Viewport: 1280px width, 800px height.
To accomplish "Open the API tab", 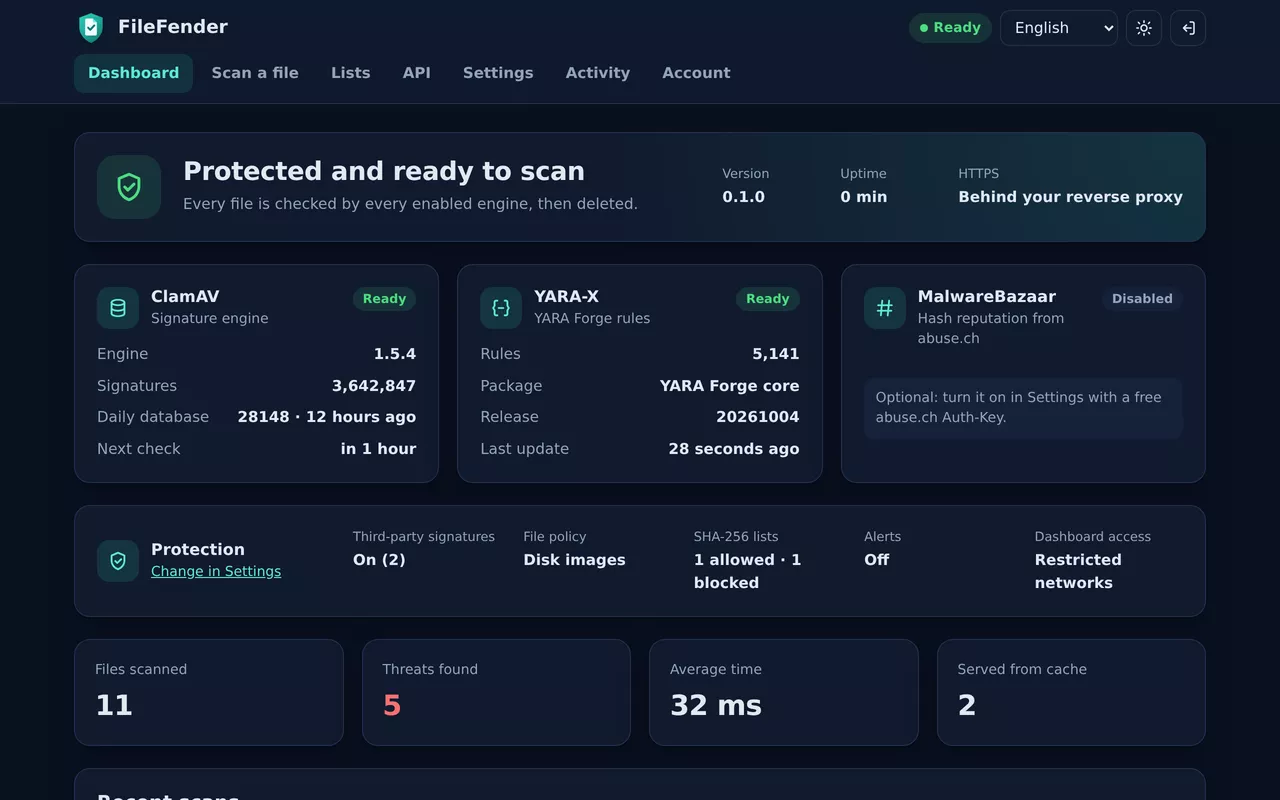I will (417, 73).
